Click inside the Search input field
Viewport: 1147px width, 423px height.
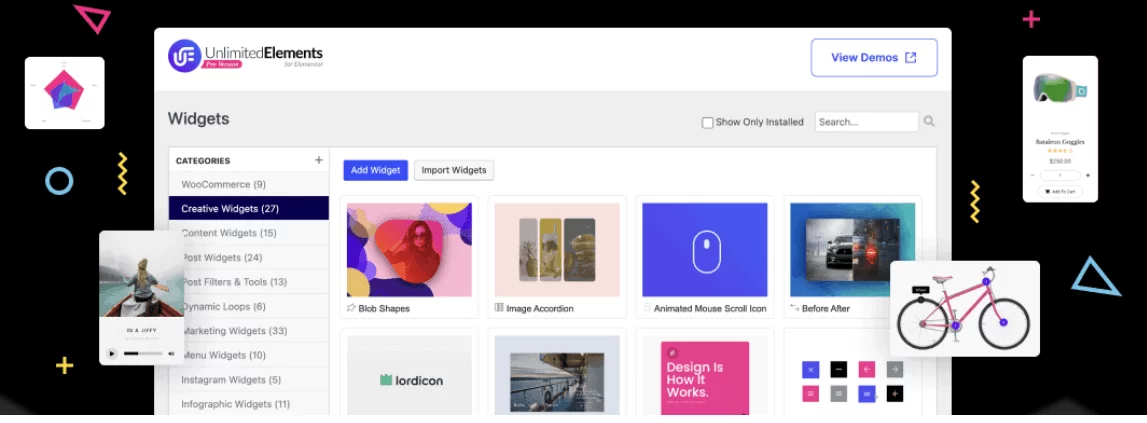[865, 122]
